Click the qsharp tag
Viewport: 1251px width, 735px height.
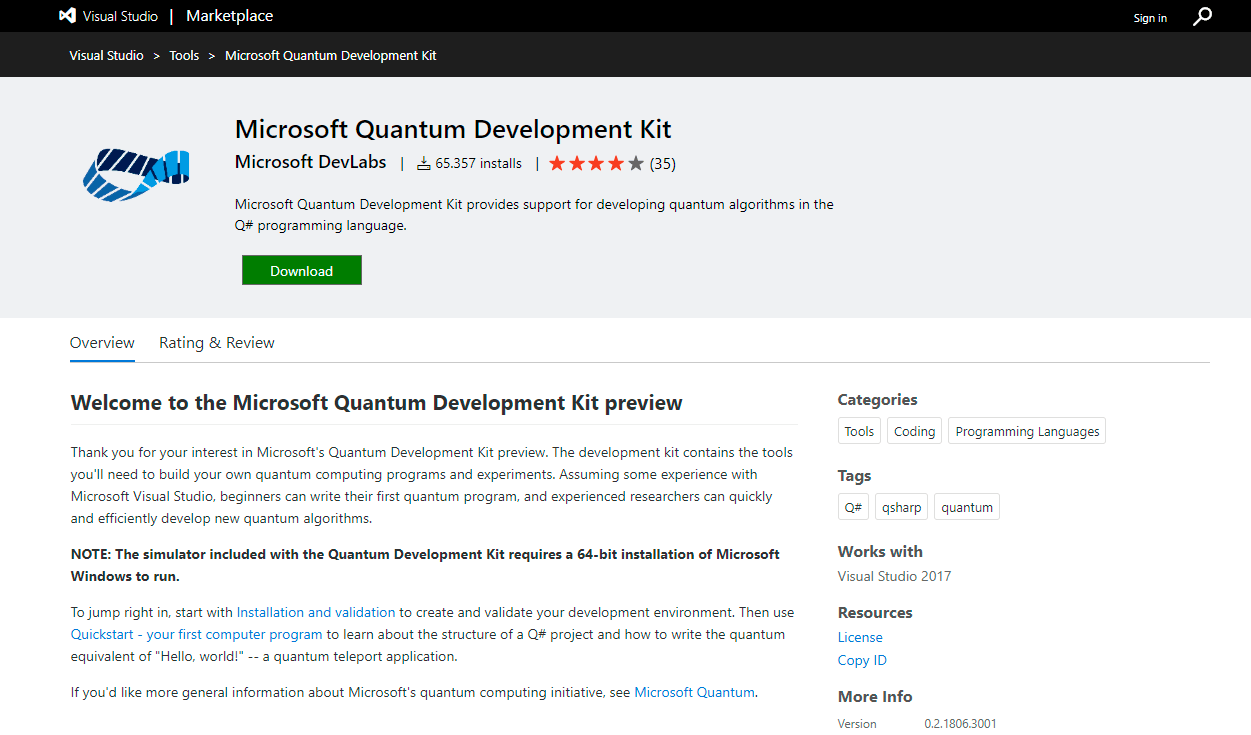tap(901, 507)
